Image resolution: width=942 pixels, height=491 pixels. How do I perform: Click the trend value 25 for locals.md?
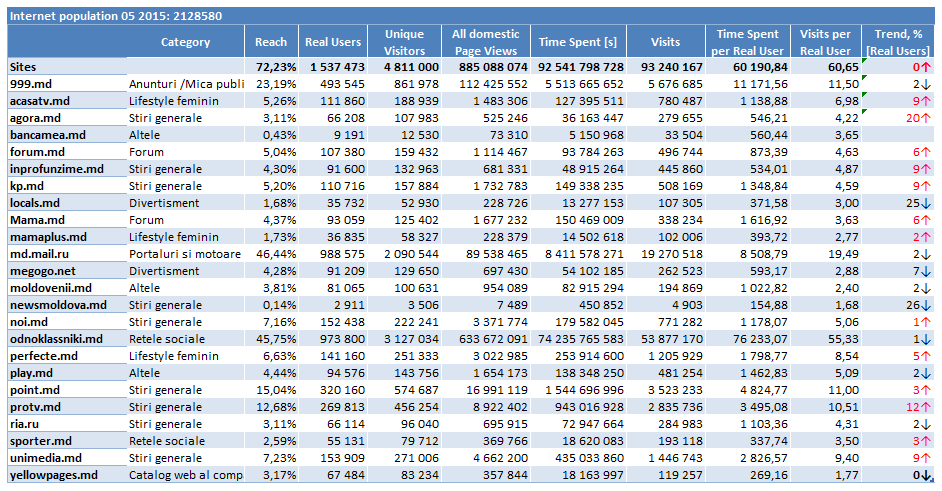click(918, 203)
